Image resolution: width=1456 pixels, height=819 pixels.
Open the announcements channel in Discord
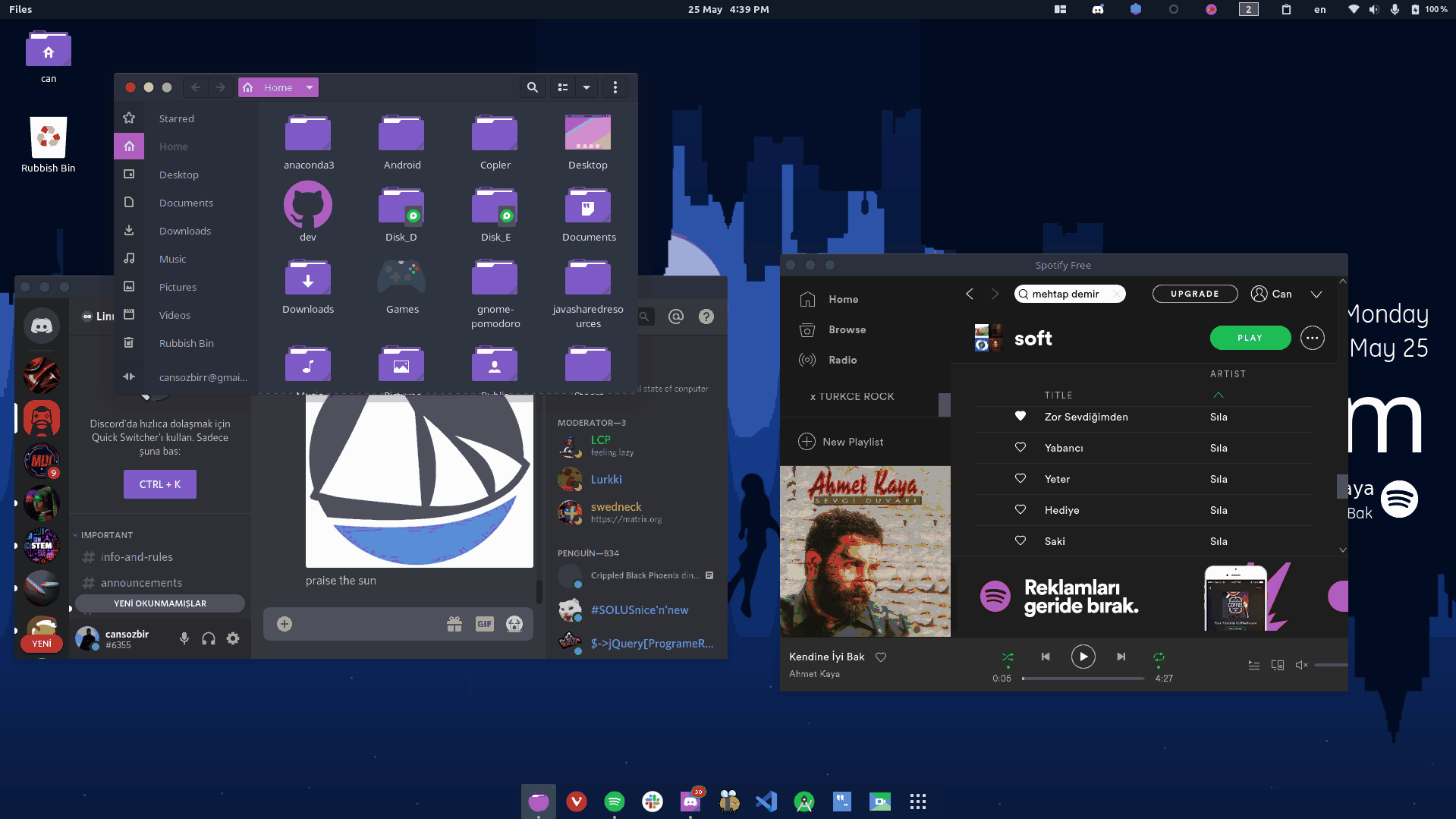coord(141,582)
